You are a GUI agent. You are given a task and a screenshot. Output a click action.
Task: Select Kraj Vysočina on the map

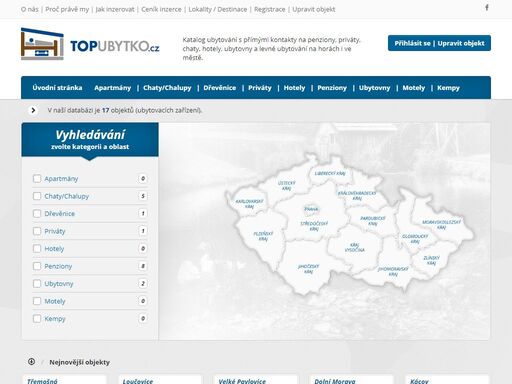(355, 247)
